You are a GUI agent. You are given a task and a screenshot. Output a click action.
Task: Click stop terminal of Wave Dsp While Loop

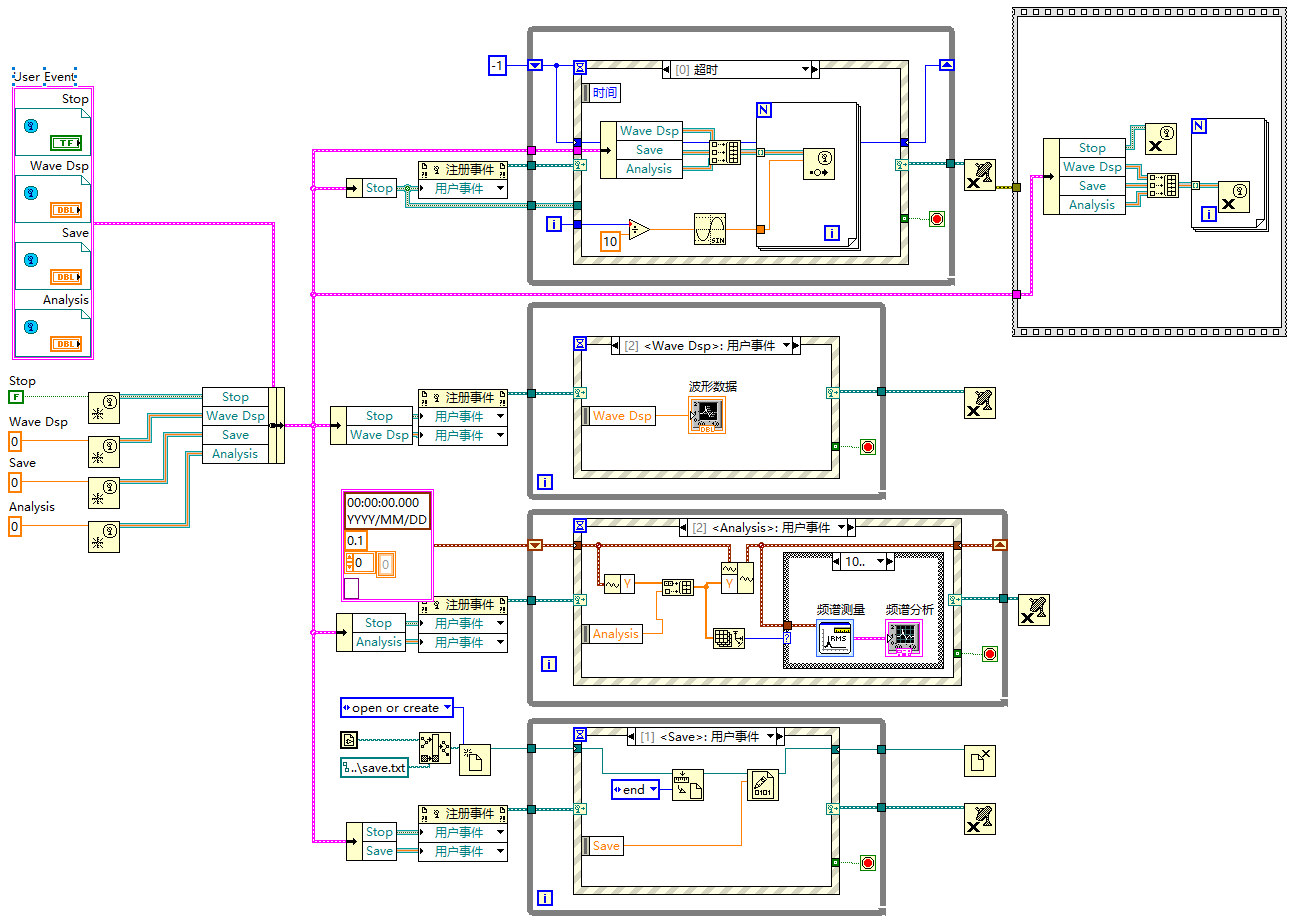[868, 447]
